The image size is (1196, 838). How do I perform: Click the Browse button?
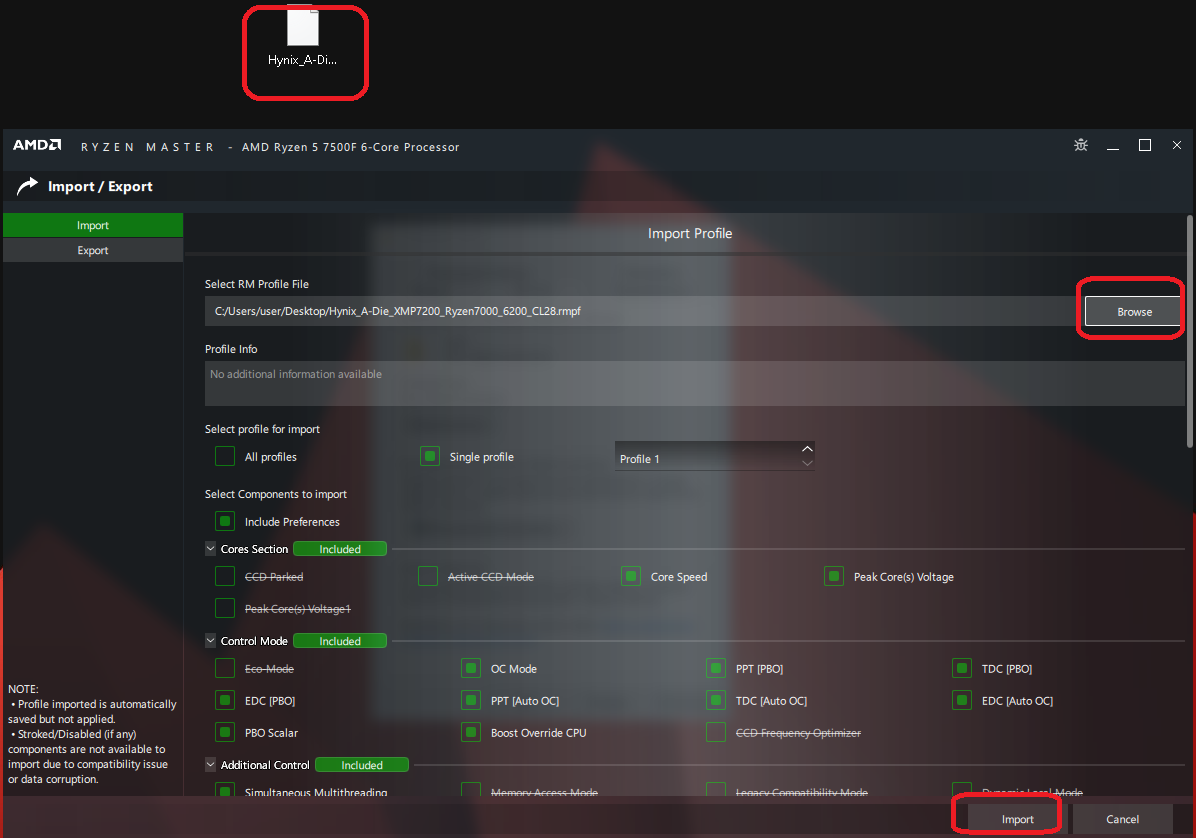tap(1133, 312)
